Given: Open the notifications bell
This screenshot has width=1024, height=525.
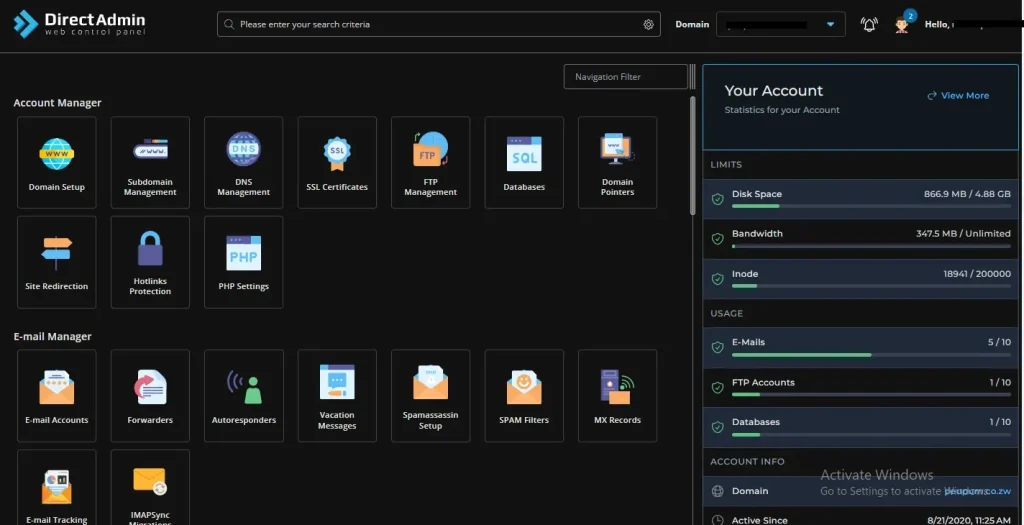Looking at the screenshot, I should pos(869,25).
